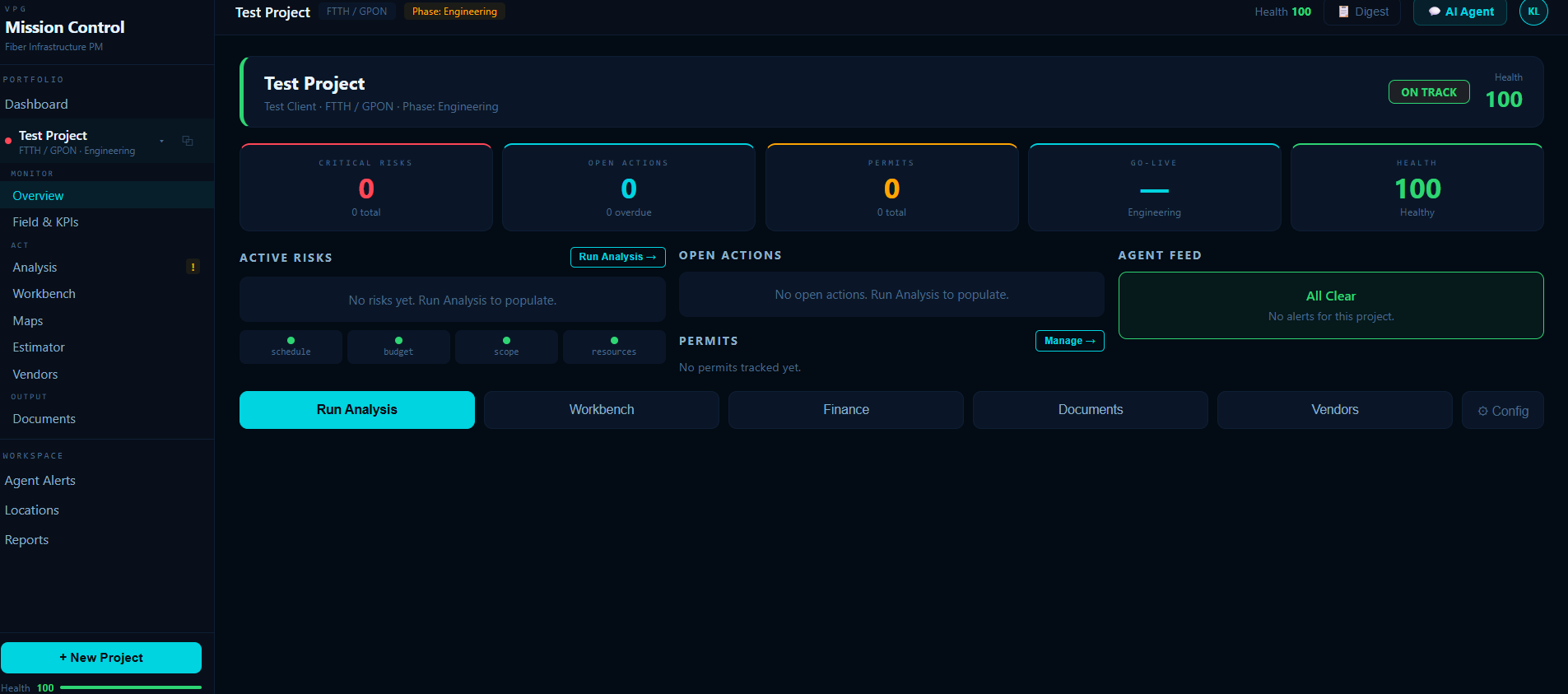Open the Documents quick-action tile
The image size is (1568, 694).
[1091, 410]
